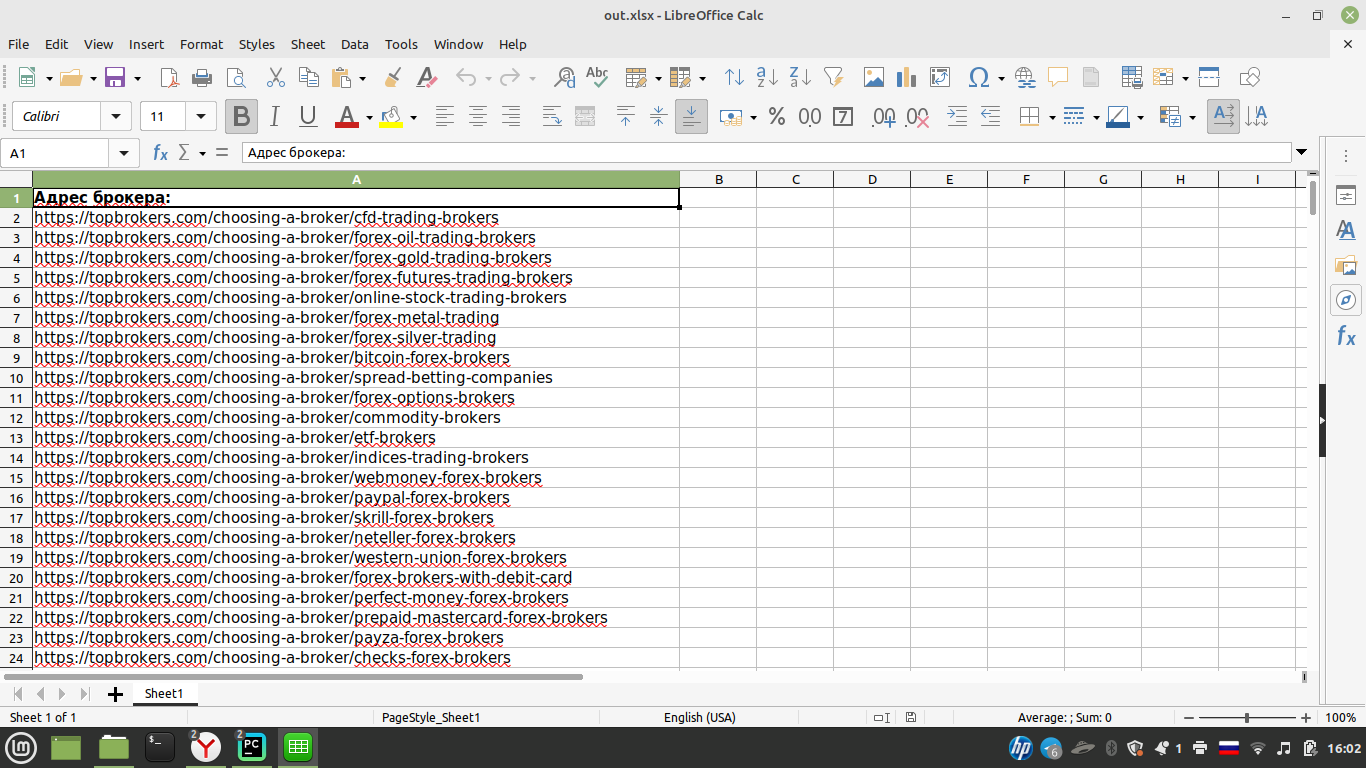Open the sidebar Properties panel
This screenshot has height=768, width=1366.
click(x=1346, y=195)
